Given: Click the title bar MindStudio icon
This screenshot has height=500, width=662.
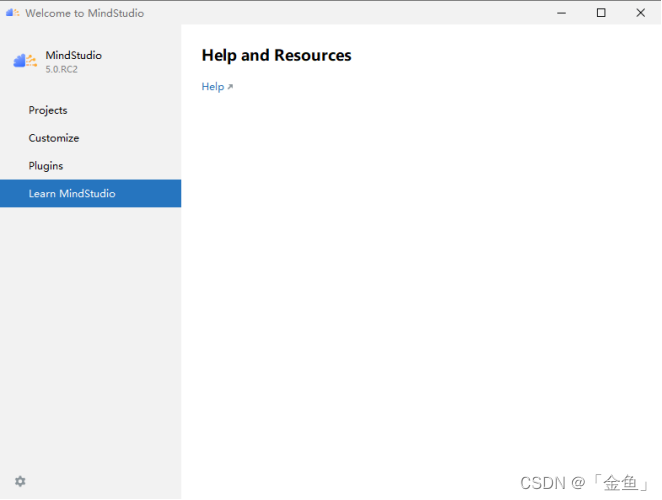Looking at the screenshot, I should pyautogui.click(x=13, y=13).
